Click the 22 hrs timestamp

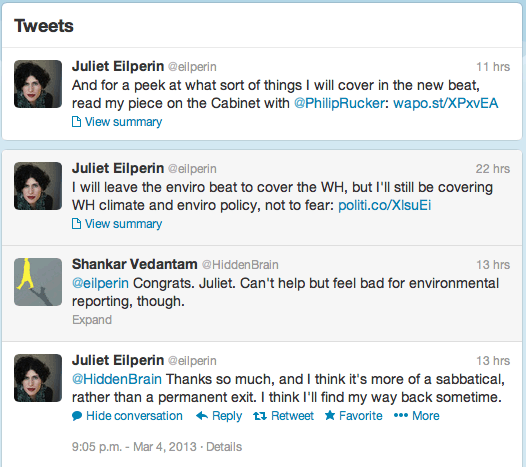pos(493,169)
